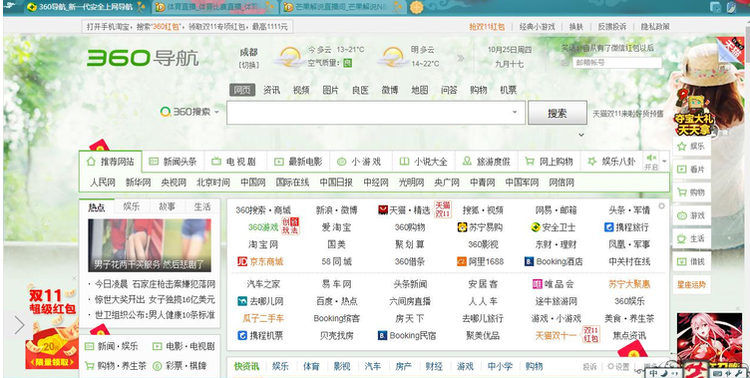Open headline 今日凌晨 石家庄枪击案嫌犯落网

pos(155,284)
